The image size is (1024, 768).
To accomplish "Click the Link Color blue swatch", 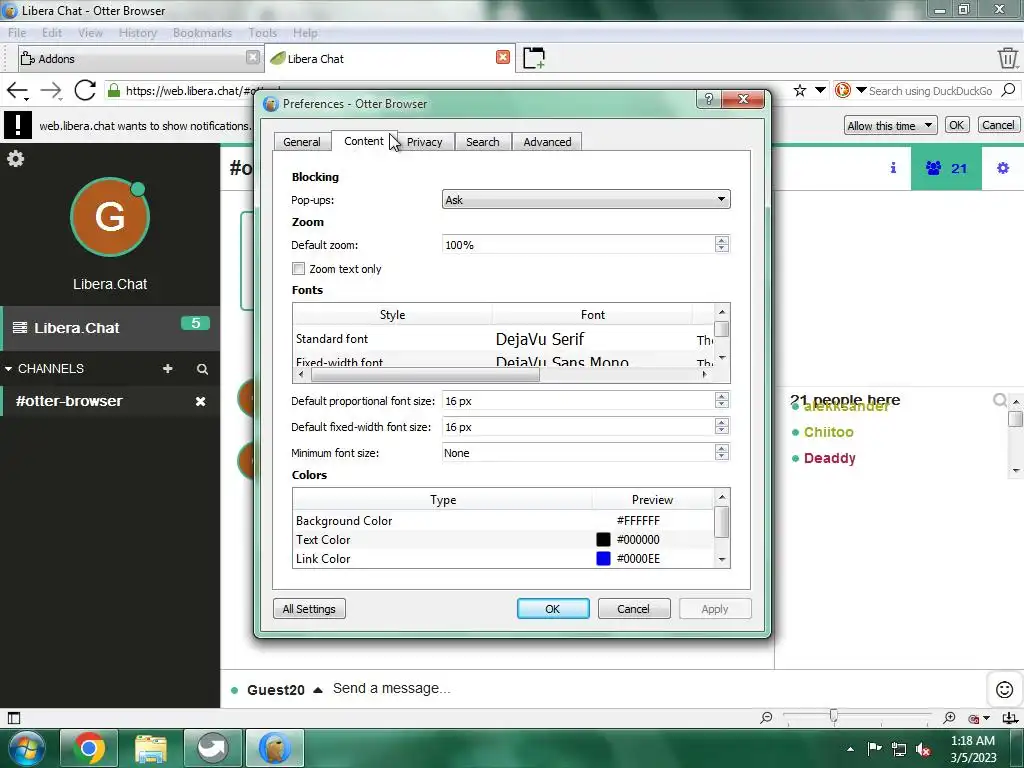I will coord(603,558).
